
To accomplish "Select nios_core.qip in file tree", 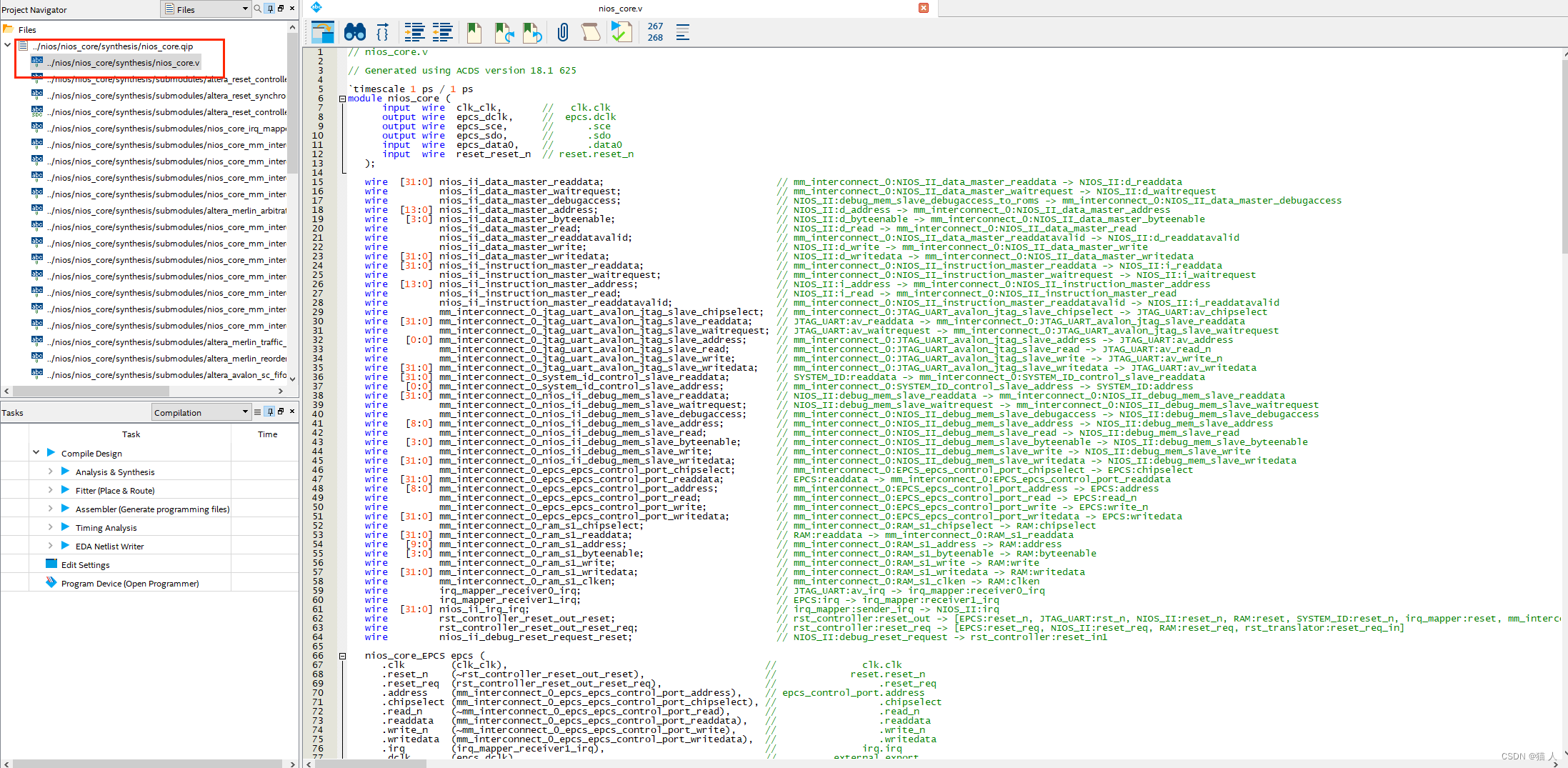I will tap(112, 46).
